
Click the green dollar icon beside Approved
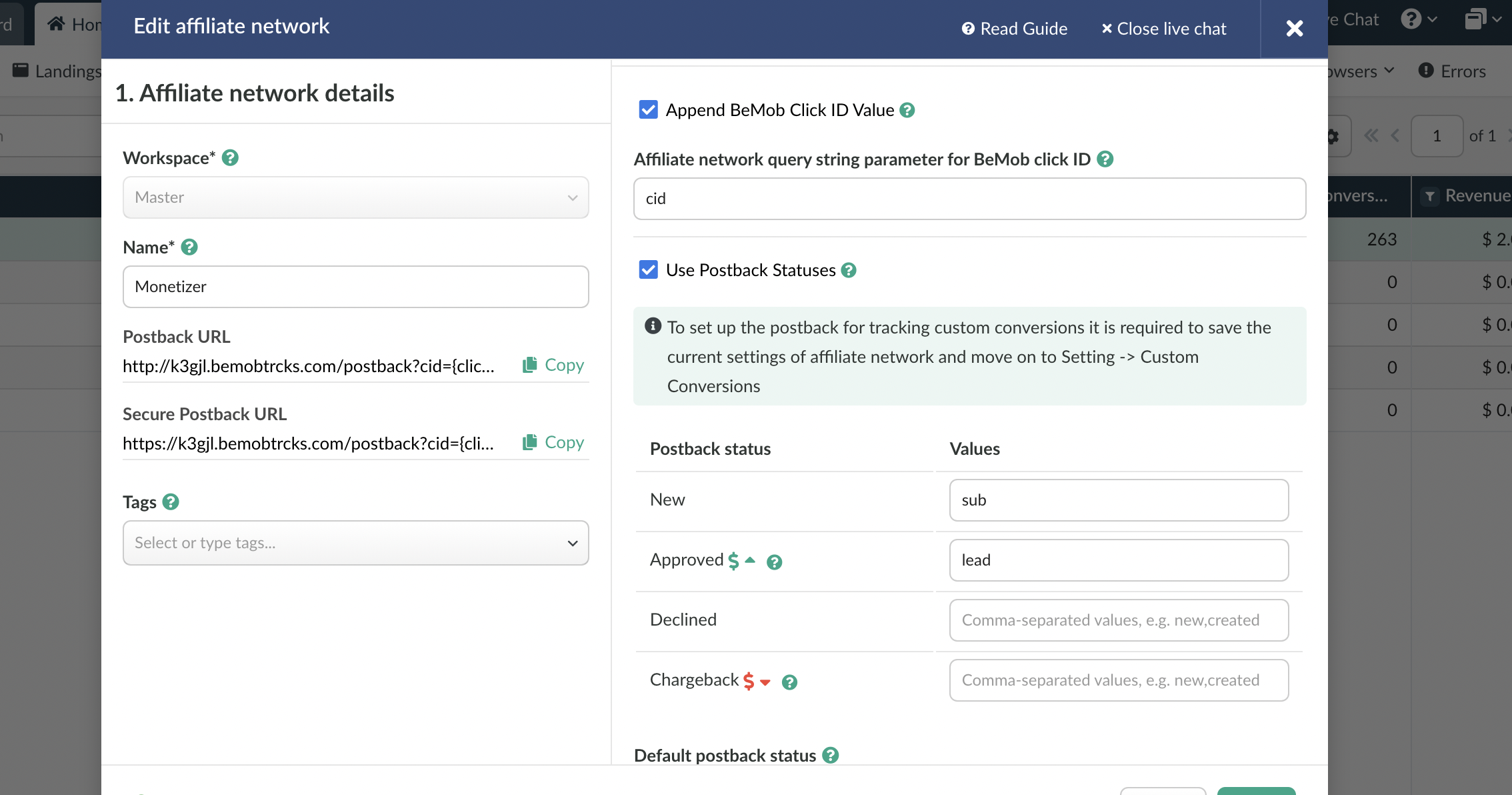[x=733, y=561]
